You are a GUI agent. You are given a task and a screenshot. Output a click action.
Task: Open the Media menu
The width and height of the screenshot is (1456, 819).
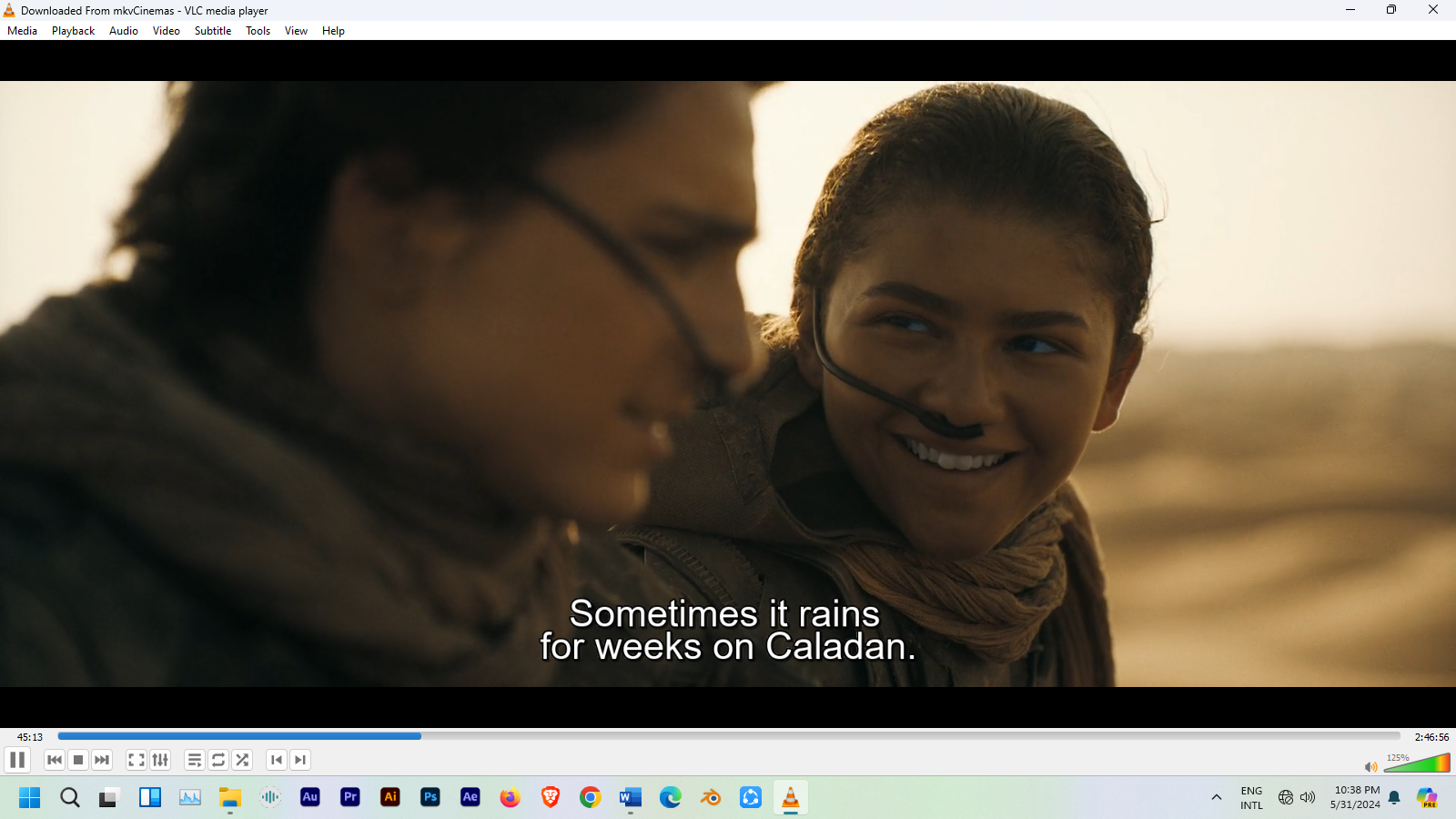(23, 31)
